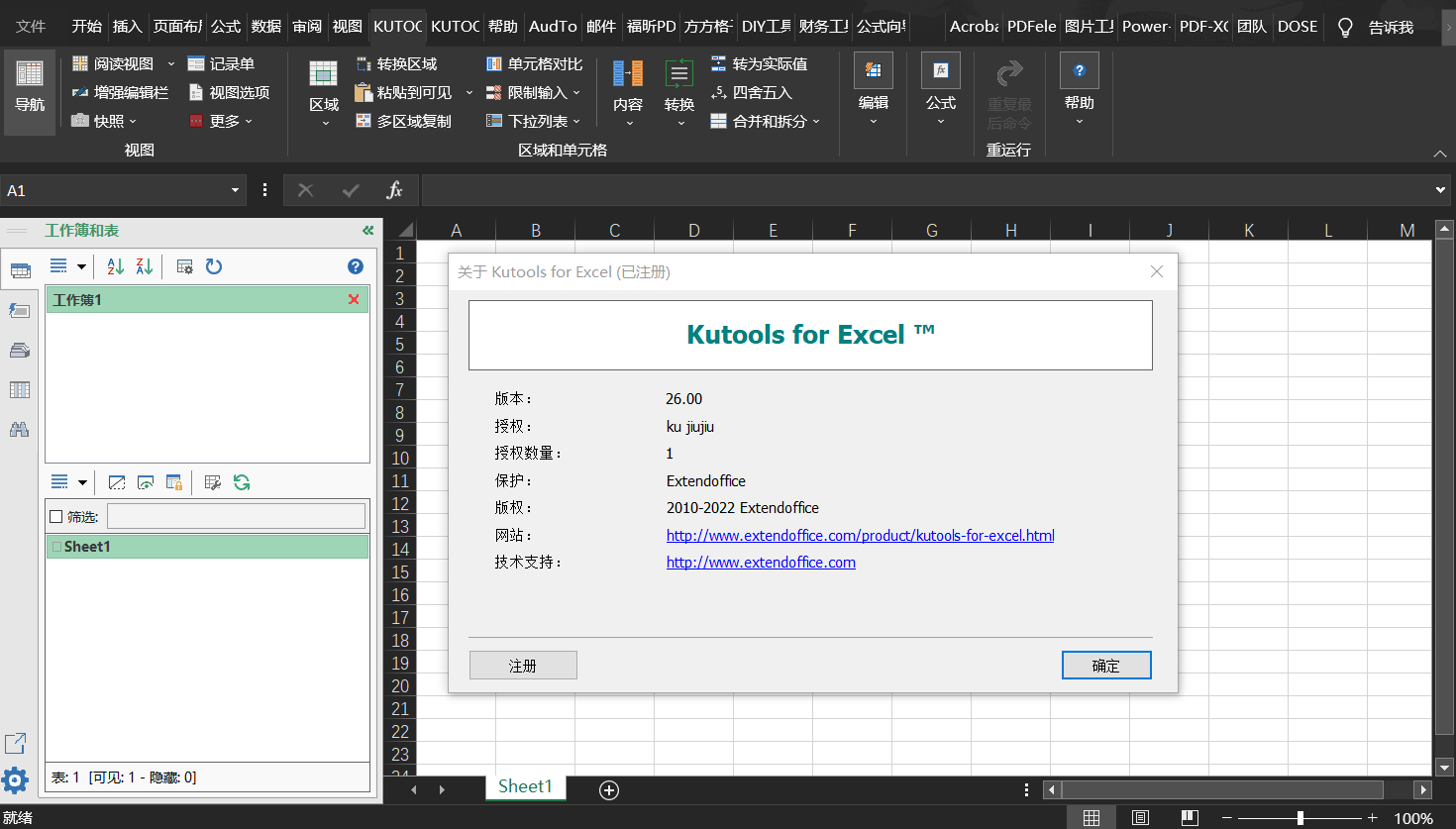Click the protect worksheet lock icon
1456x829 pixels.
tap(174, 482)
